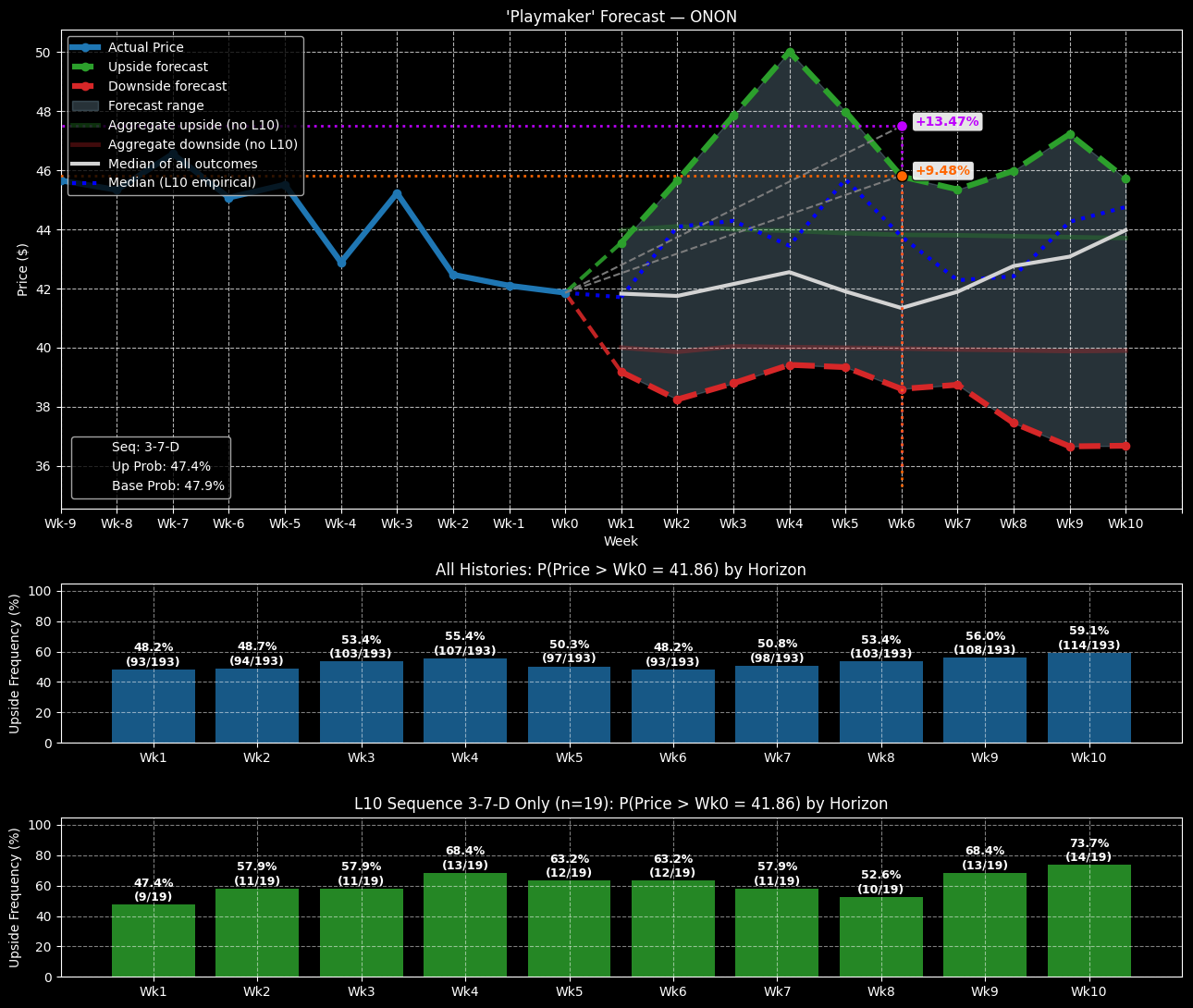Click the "56.0% (108/193)" bar label
Viewport: 1193px width, 1008px height.
click(985, 643)
